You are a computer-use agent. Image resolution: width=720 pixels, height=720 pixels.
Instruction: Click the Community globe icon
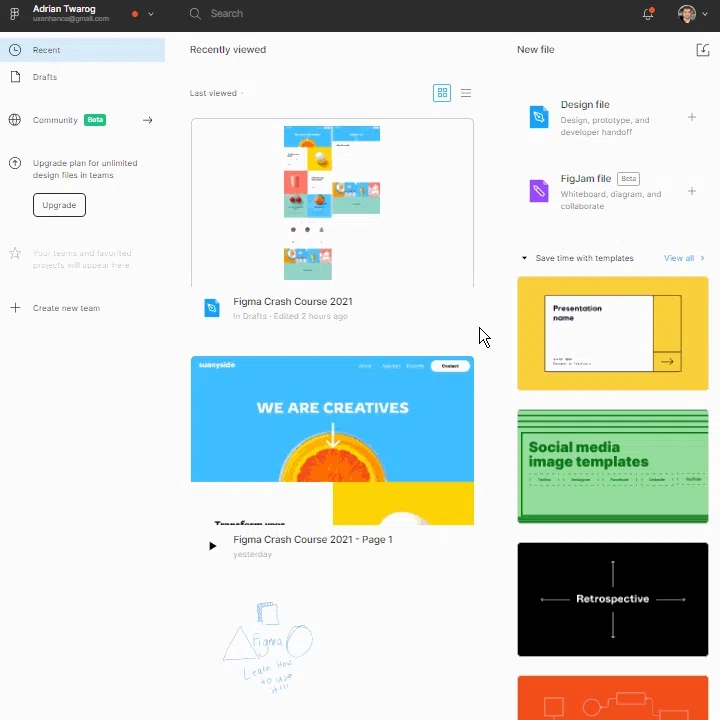tap(15, 120)
